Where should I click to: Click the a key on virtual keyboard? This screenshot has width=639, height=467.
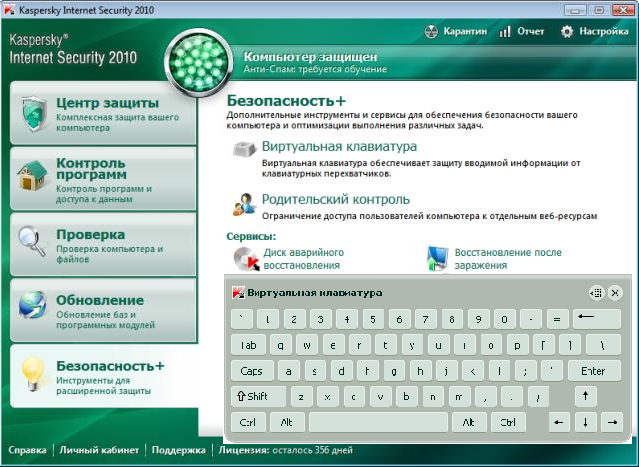289,371
